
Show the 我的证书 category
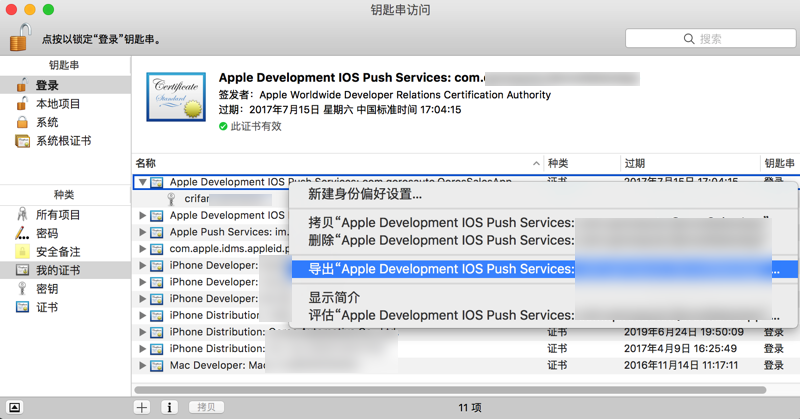tap(65, 270)
